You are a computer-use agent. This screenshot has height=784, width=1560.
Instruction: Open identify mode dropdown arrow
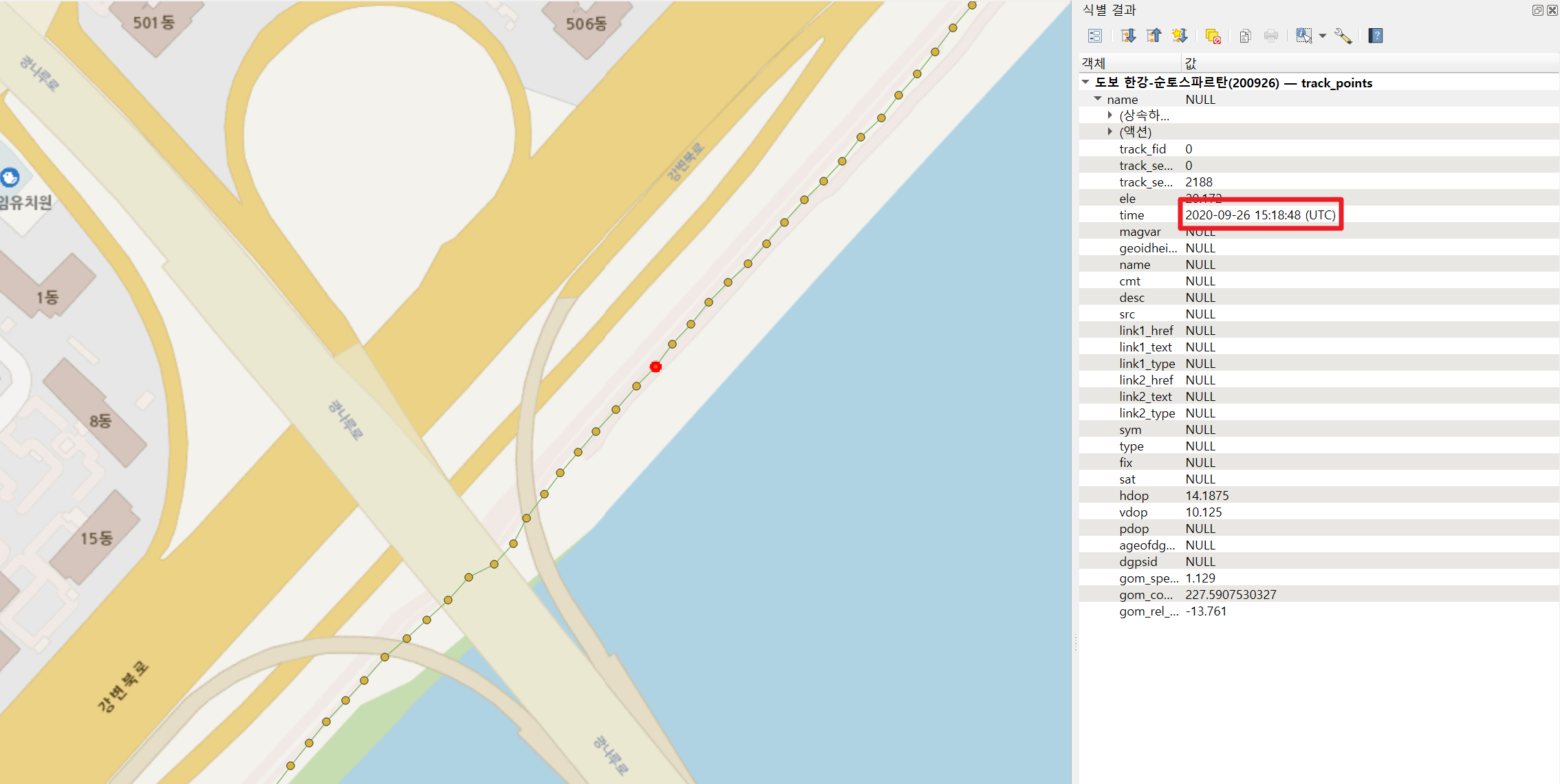pyautogui.click(x=1323, y=36)
